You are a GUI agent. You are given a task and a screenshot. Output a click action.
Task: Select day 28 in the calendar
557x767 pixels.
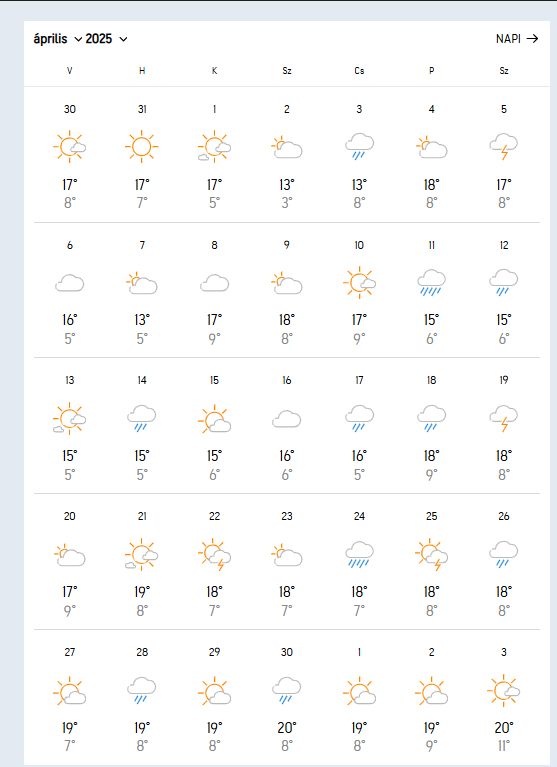click(x=142, y=652)
